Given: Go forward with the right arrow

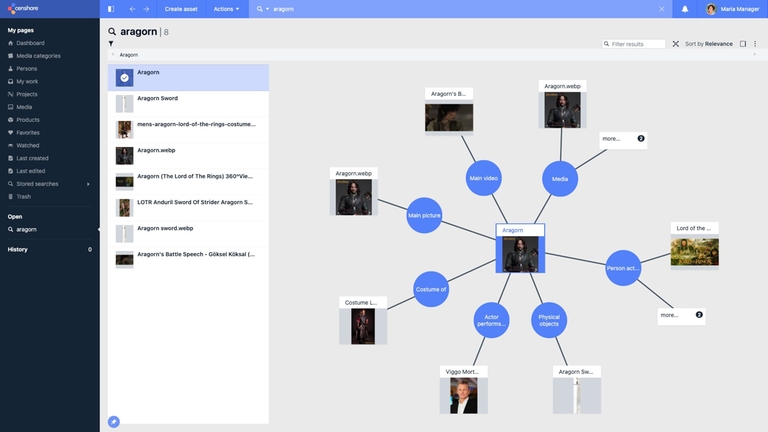Looking at the screenshot, I should point(146,9).
